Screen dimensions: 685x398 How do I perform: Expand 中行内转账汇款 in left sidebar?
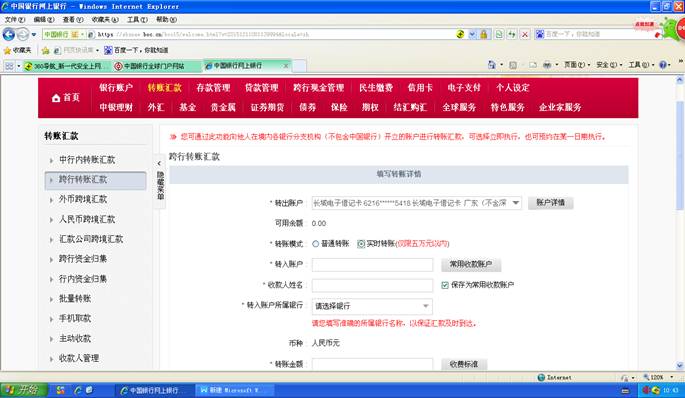[x=87, y=160]
